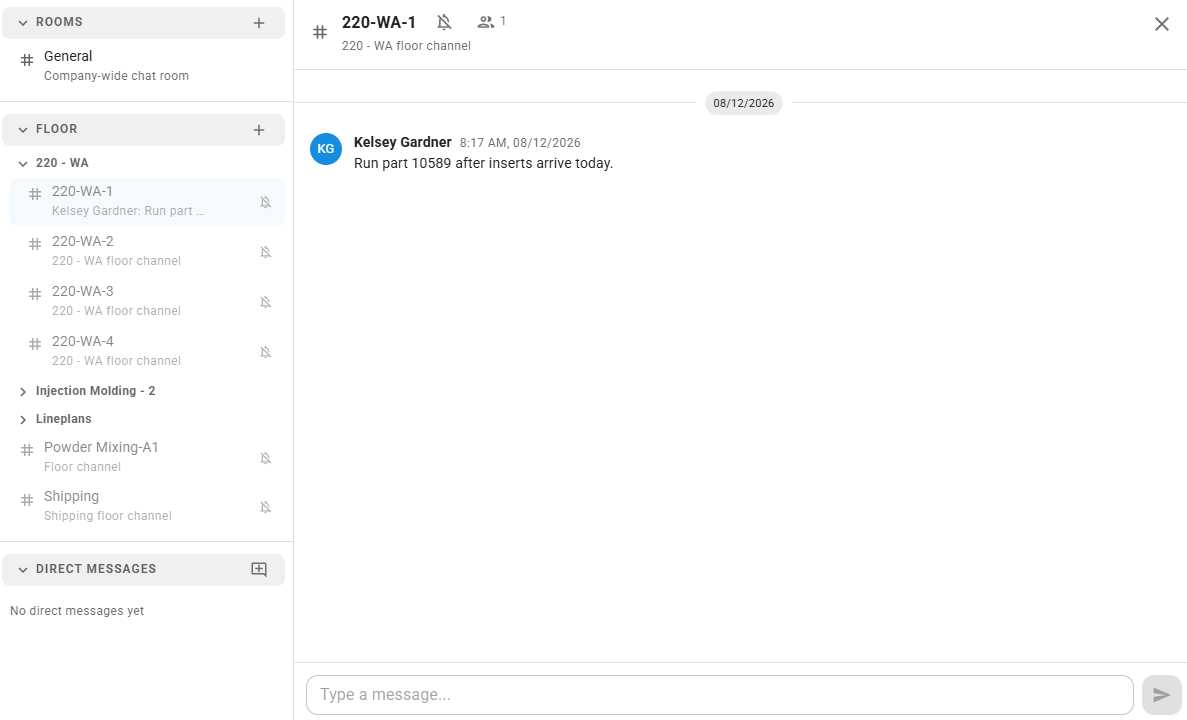
Task: Toggle the muted bell for 220-WA-4
Action: [266, 352]
